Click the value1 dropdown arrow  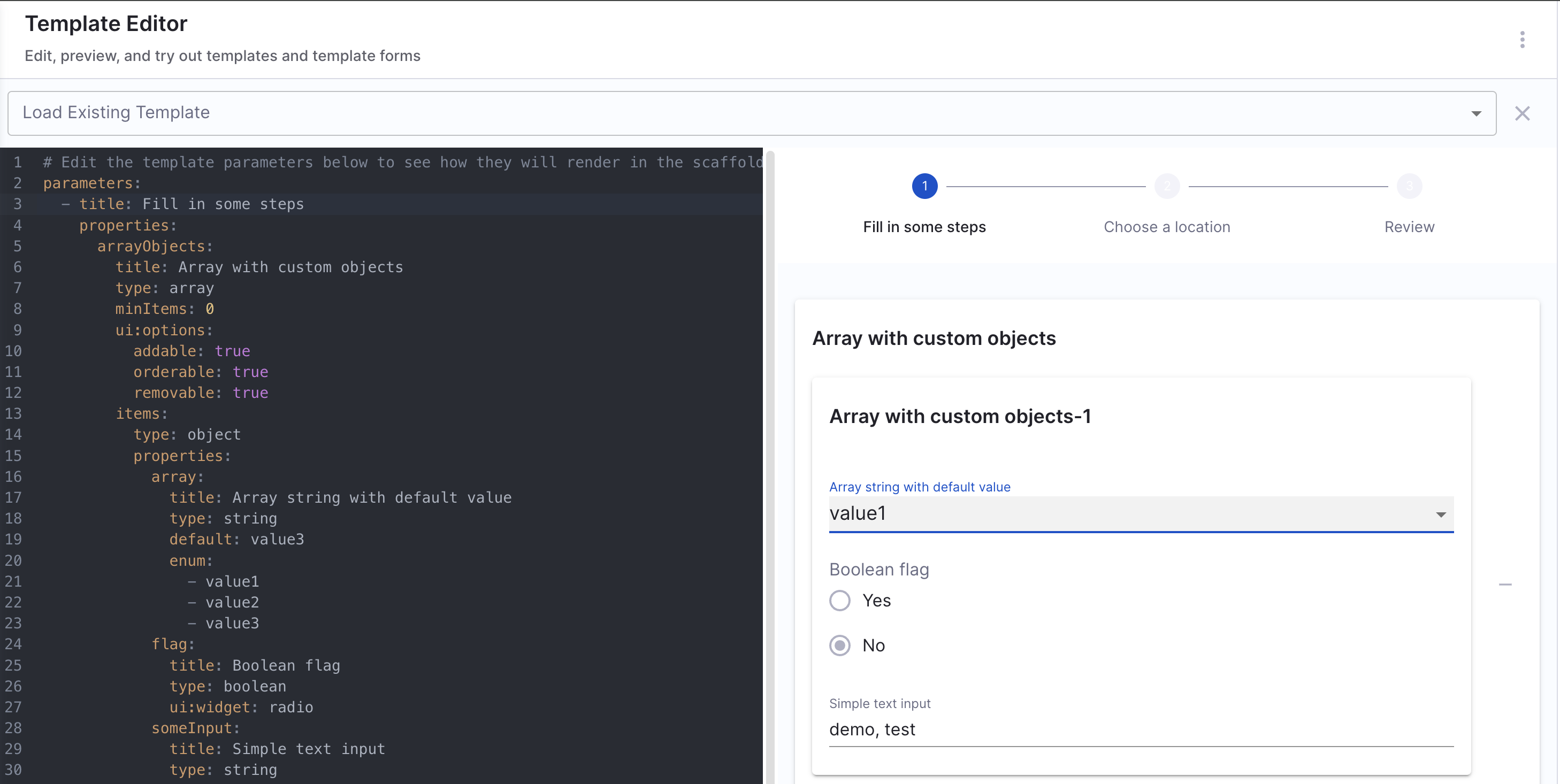tap(1441, 514)
